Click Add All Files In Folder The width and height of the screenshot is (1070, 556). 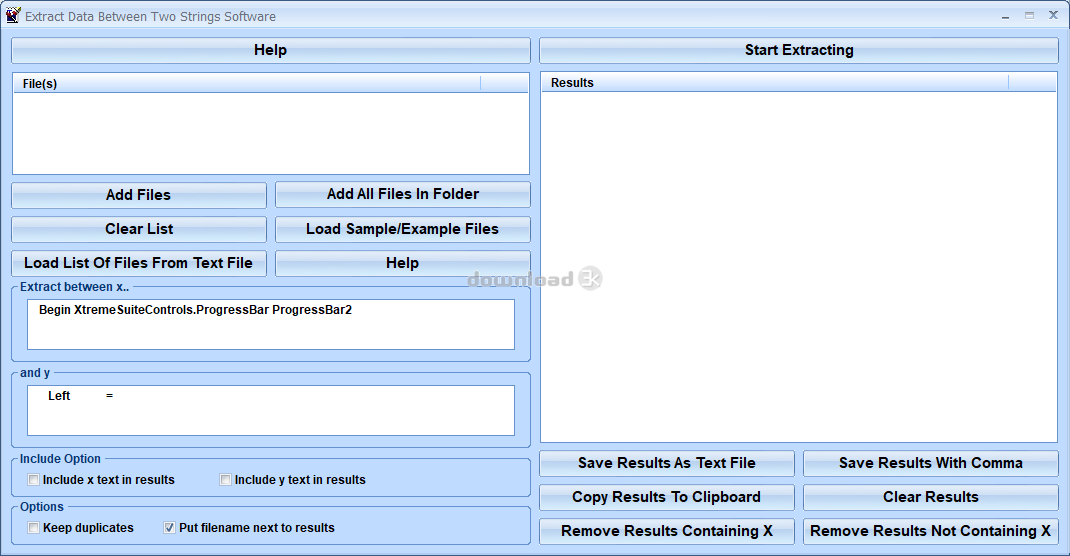[x=403, y=194]
